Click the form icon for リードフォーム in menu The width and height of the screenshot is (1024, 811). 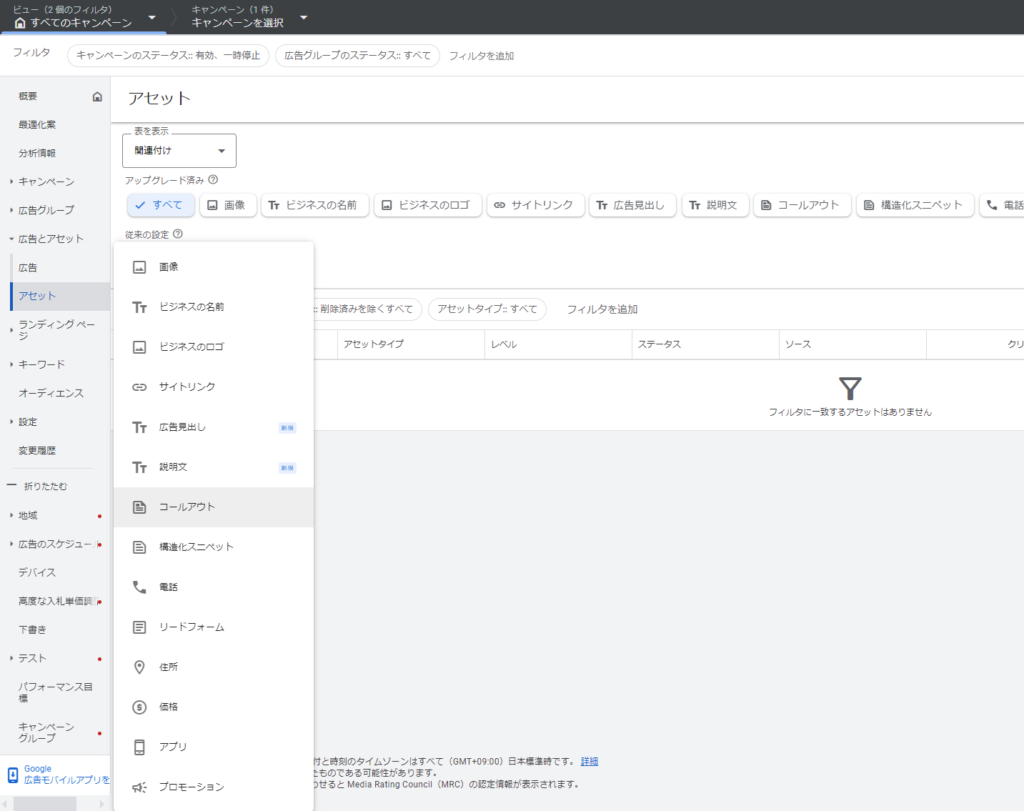coord(139,627)
